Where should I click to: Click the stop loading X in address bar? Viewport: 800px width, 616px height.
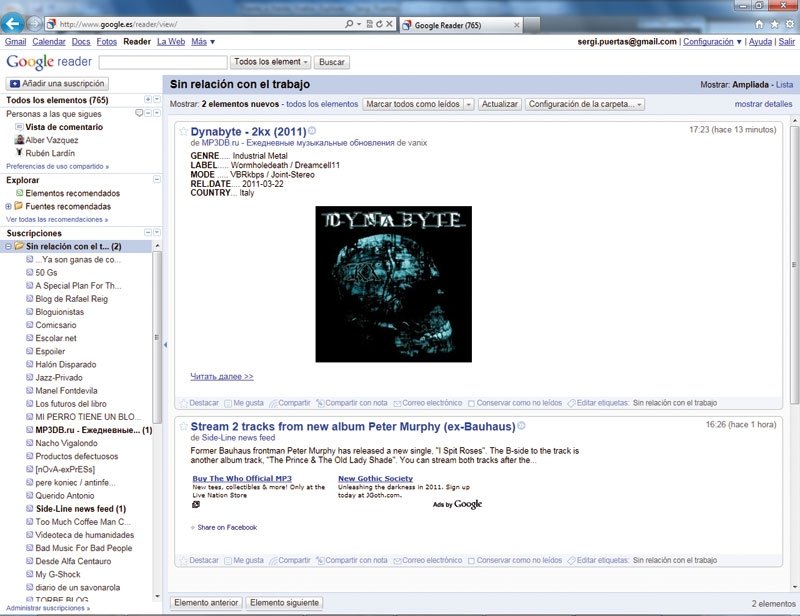coord(389,24)
